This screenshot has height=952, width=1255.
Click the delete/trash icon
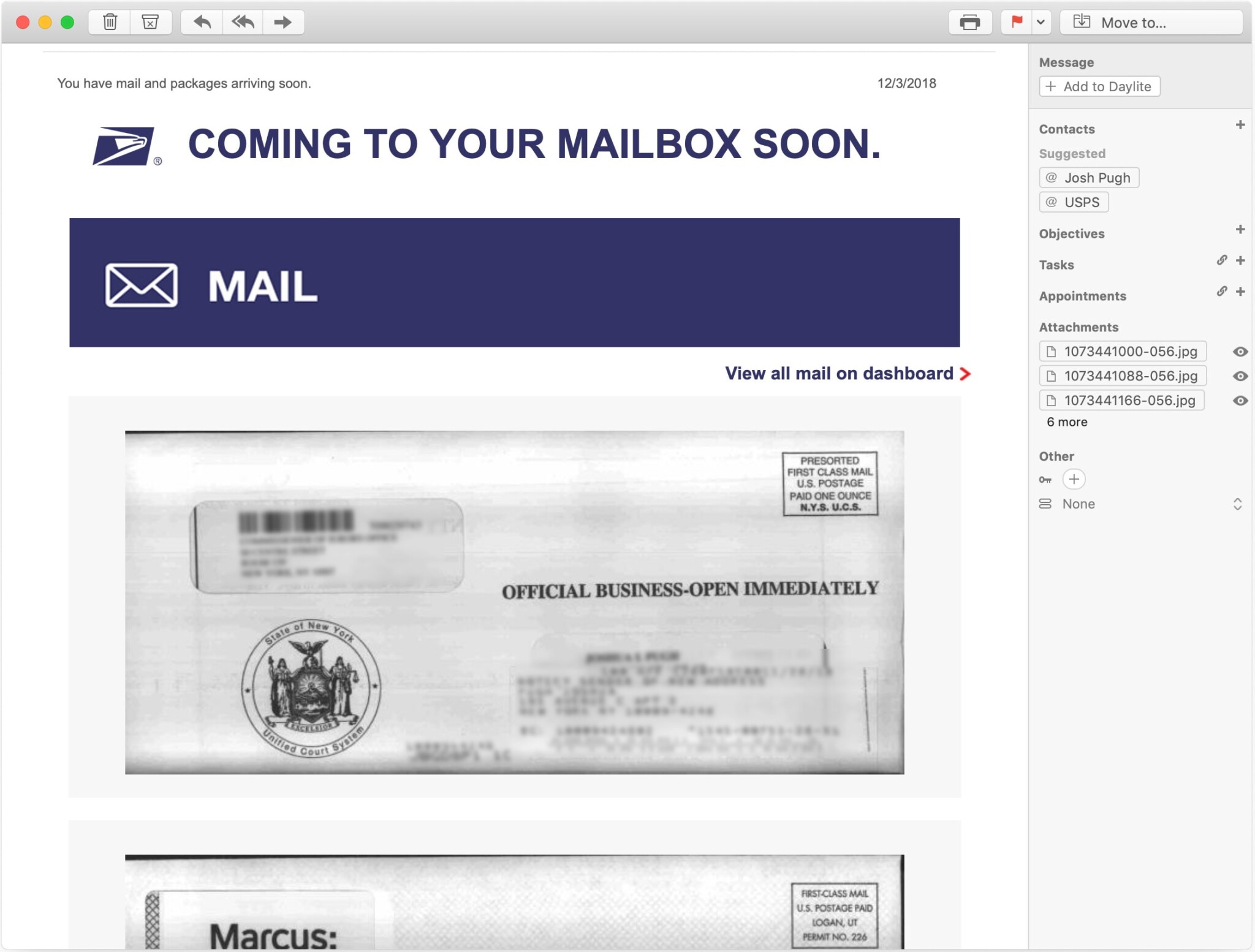coord(109,21)
